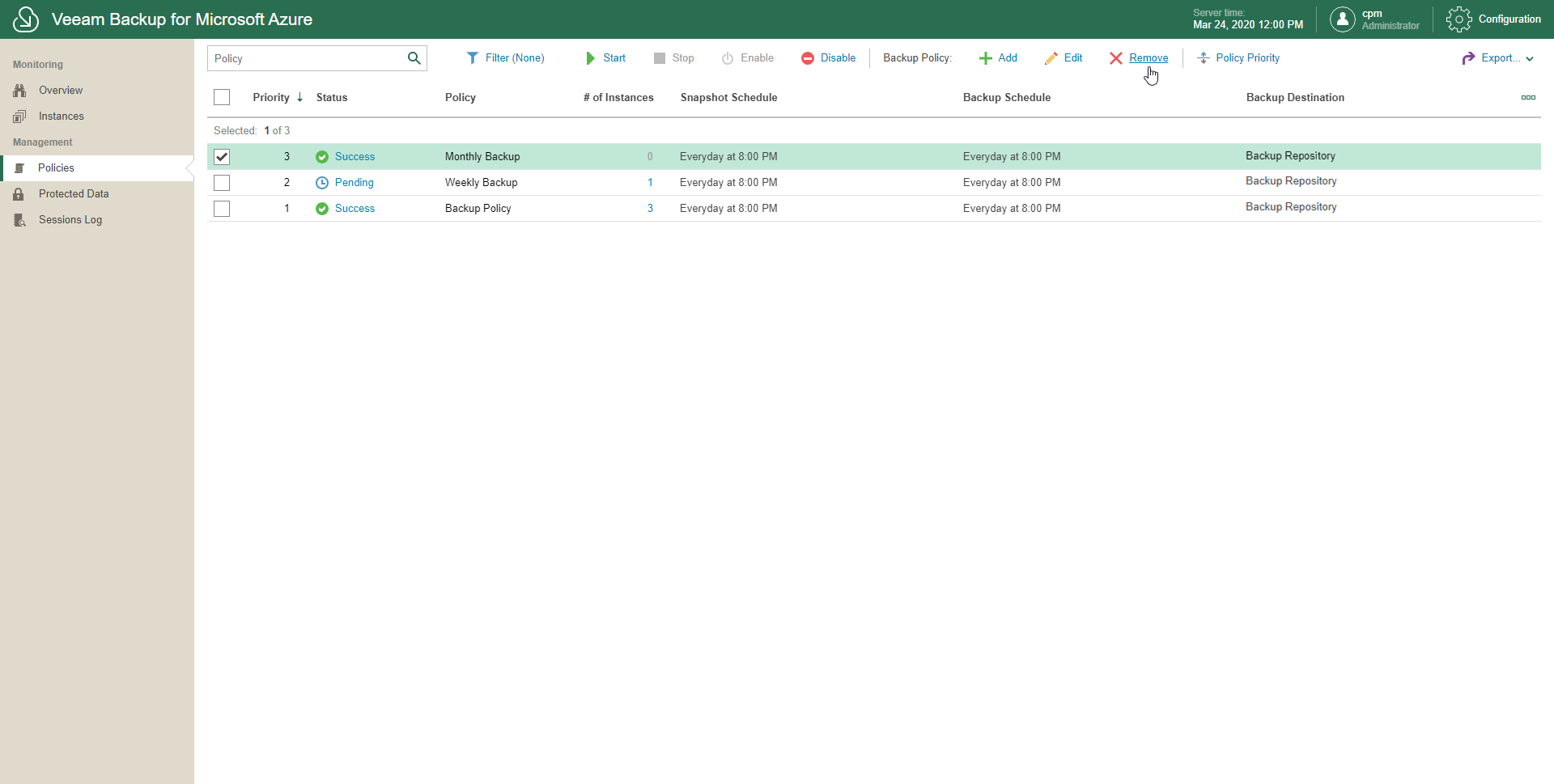This screenshot has height=784, width=1554.
Task: Click the Protected Data lock icon
Action: click(19, 194)
